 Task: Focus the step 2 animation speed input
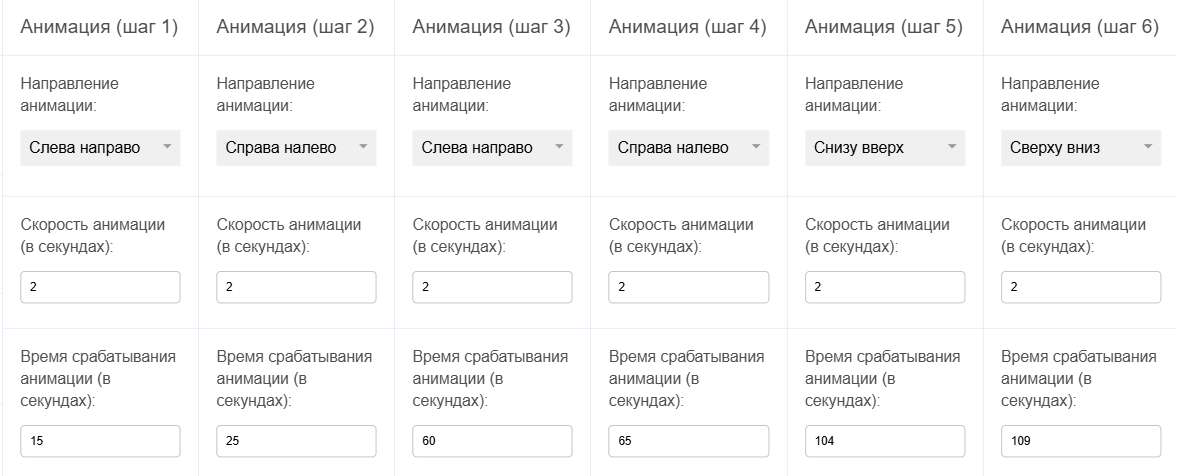296,287
